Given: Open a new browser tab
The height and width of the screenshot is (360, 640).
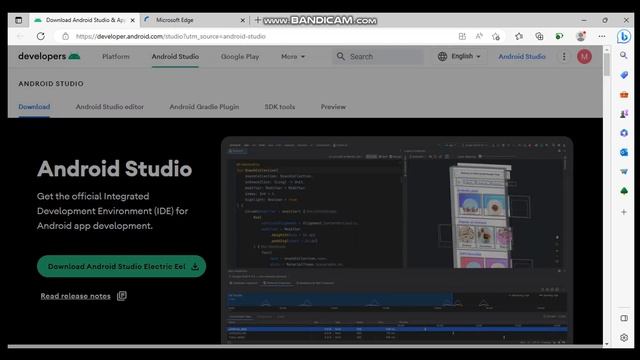Looking at the screenshot, I should click(257, 20).
